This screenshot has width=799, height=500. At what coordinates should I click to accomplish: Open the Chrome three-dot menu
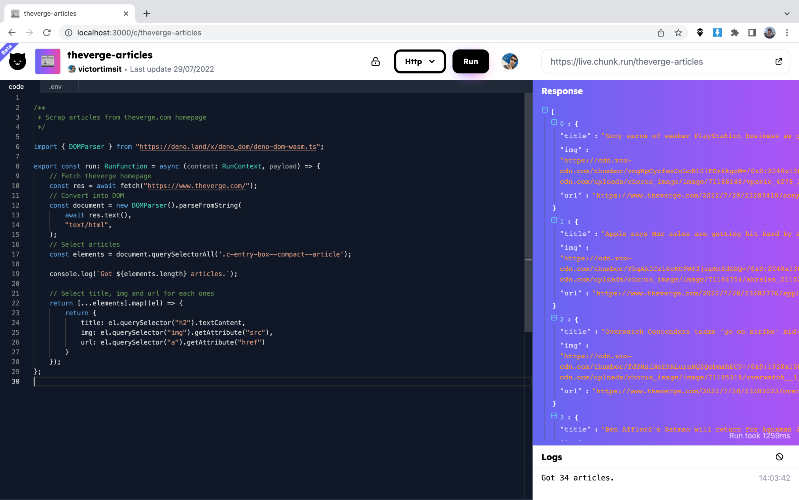click(787, 33)
